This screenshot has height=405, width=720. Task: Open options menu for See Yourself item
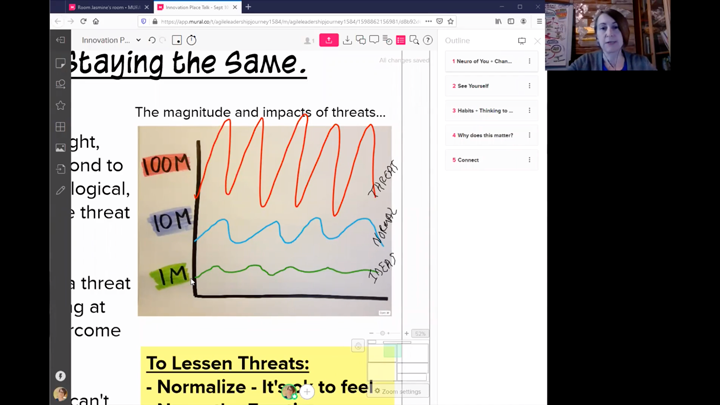pyautogui.click(x=529, y=86)
